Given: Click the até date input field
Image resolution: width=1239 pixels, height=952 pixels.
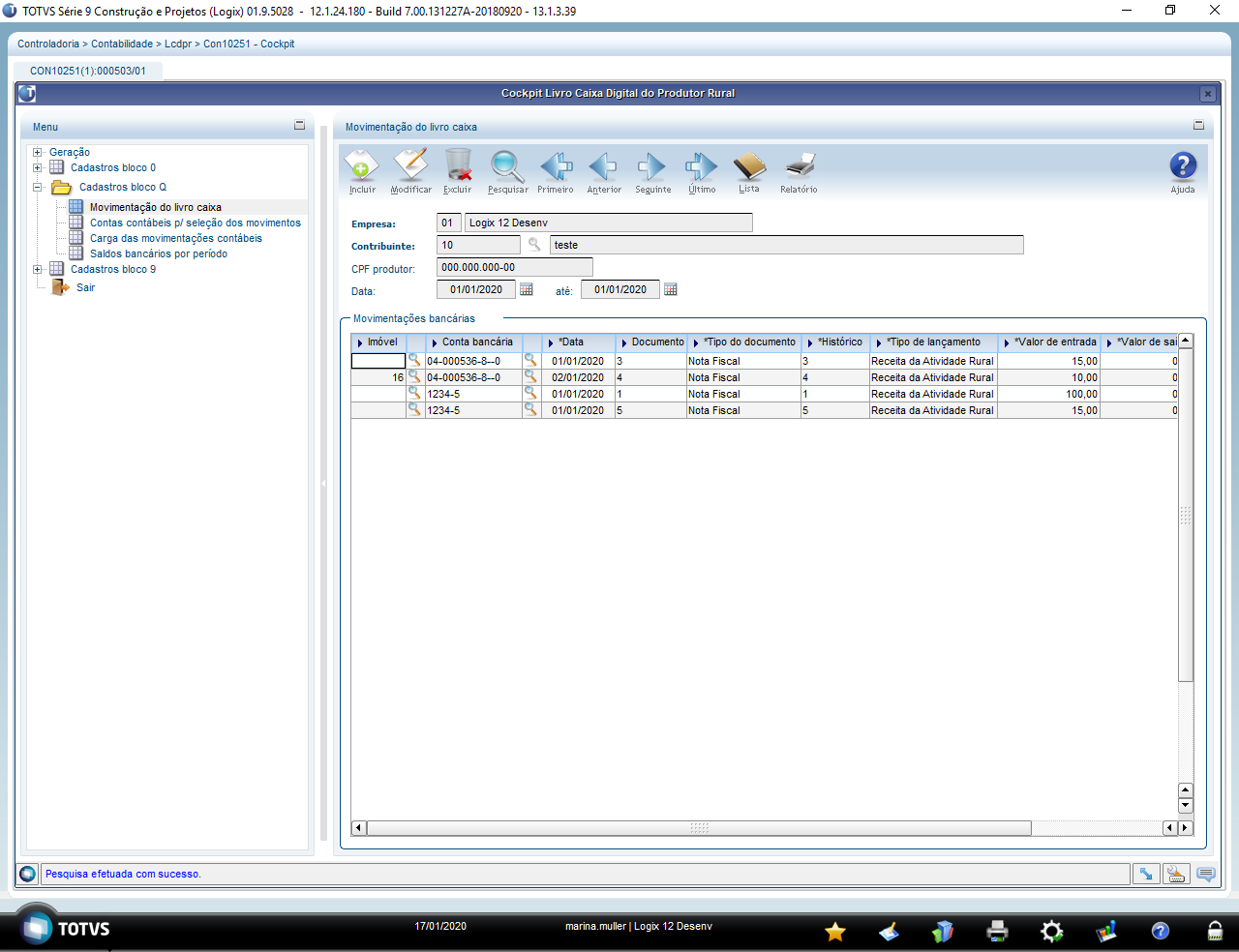Looking at the screenshot, I should pyautogui.click(x=620, y=289).
